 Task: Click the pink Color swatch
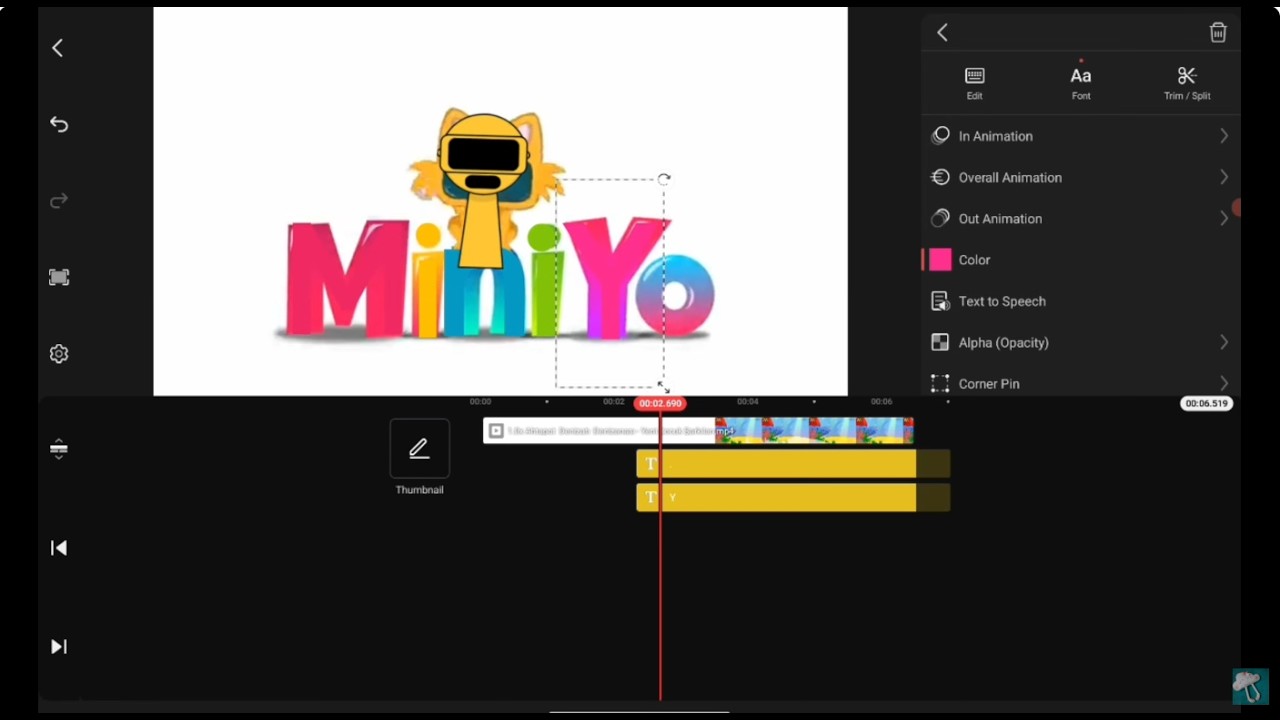coord(940,260)
